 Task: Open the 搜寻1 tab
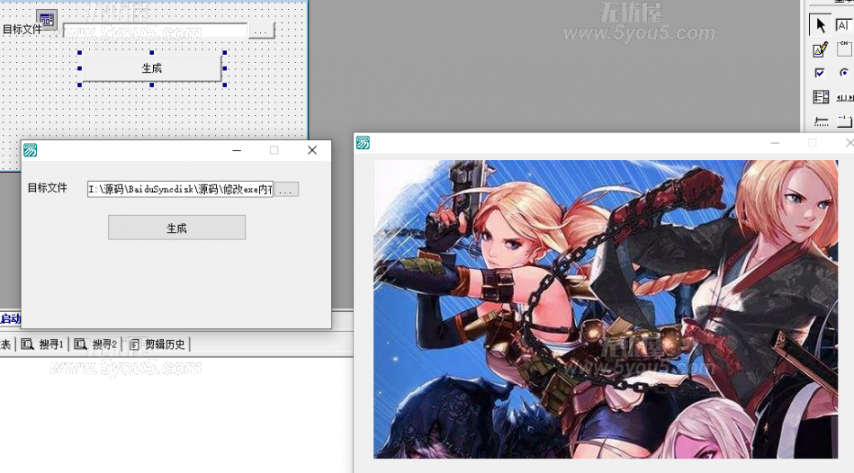click(x=43, y=344)
